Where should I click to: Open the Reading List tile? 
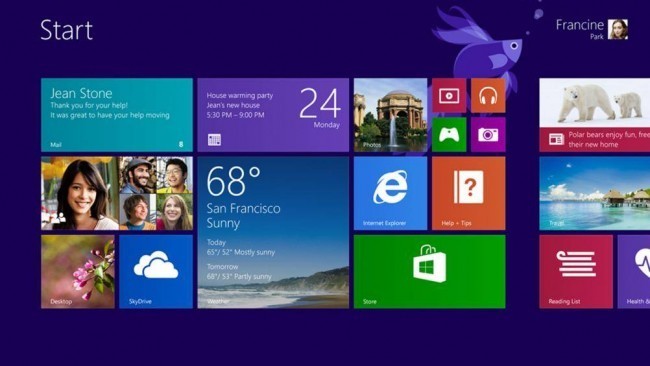coord(576,271)
